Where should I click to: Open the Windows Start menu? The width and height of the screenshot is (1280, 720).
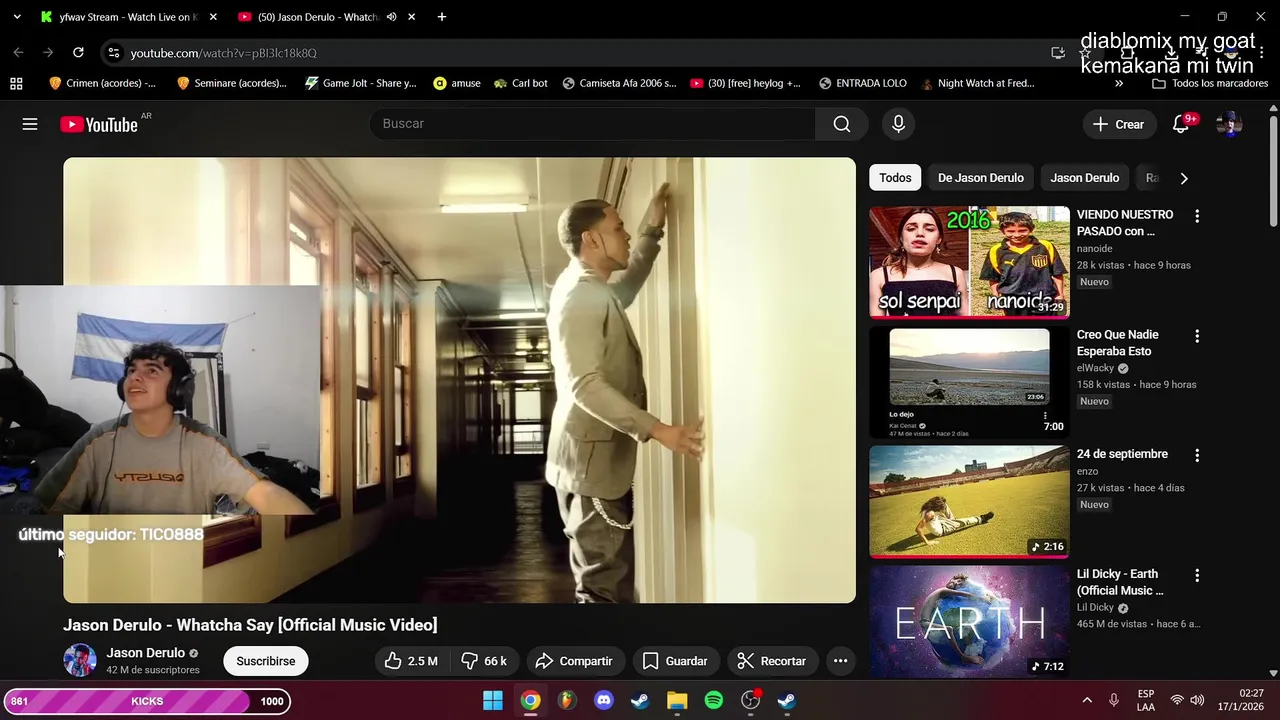tap(493, 701)
